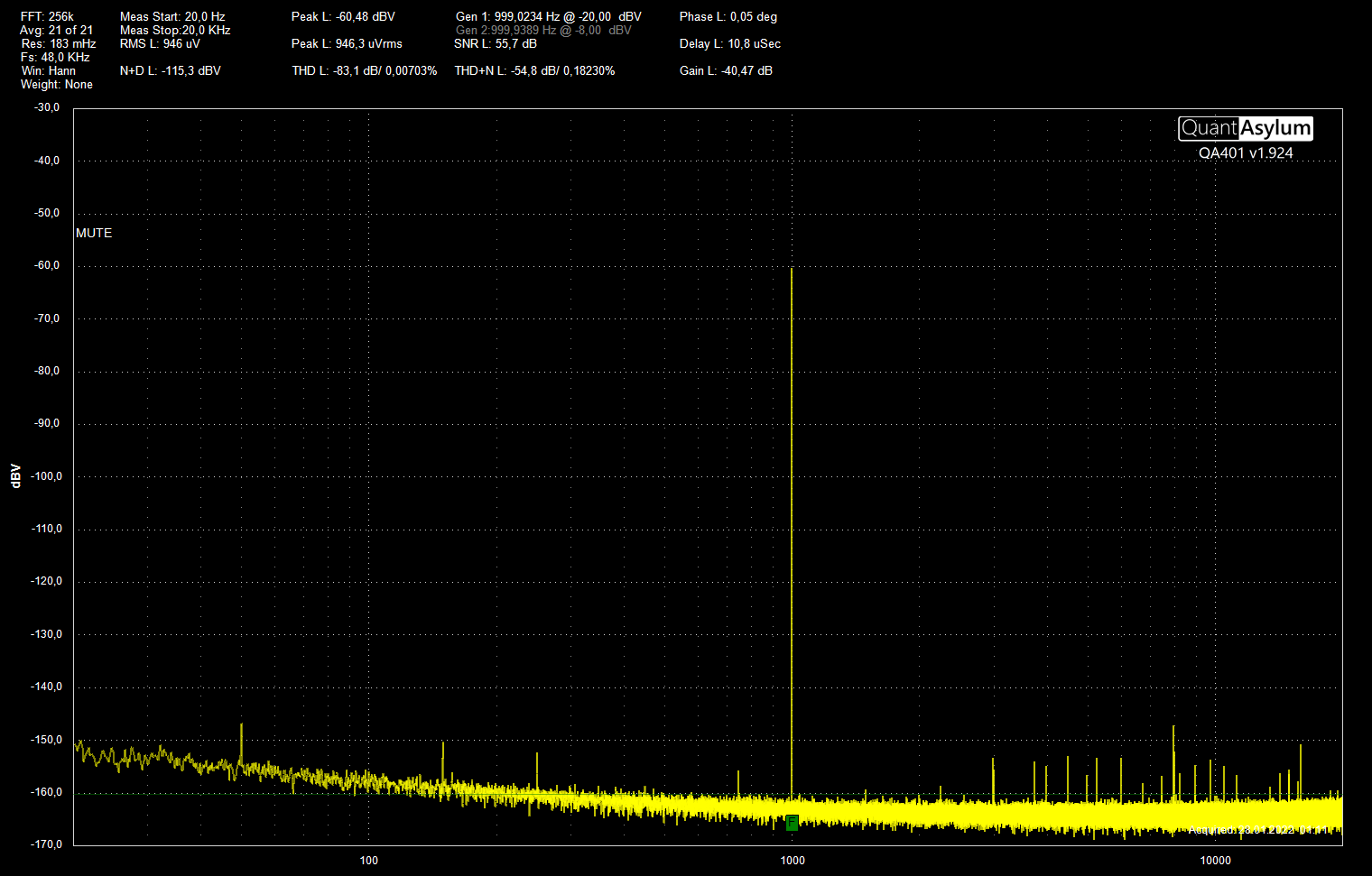Click the -160,0 Y-axis label
1372x876 pixels.
[x=46, y=792]
